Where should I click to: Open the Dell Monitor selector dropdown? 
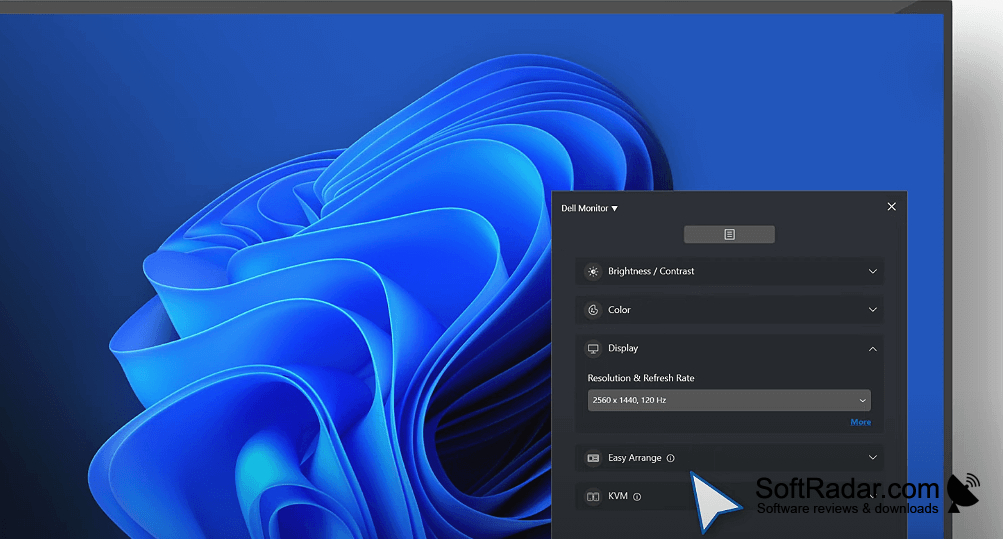tap(589, 208)
